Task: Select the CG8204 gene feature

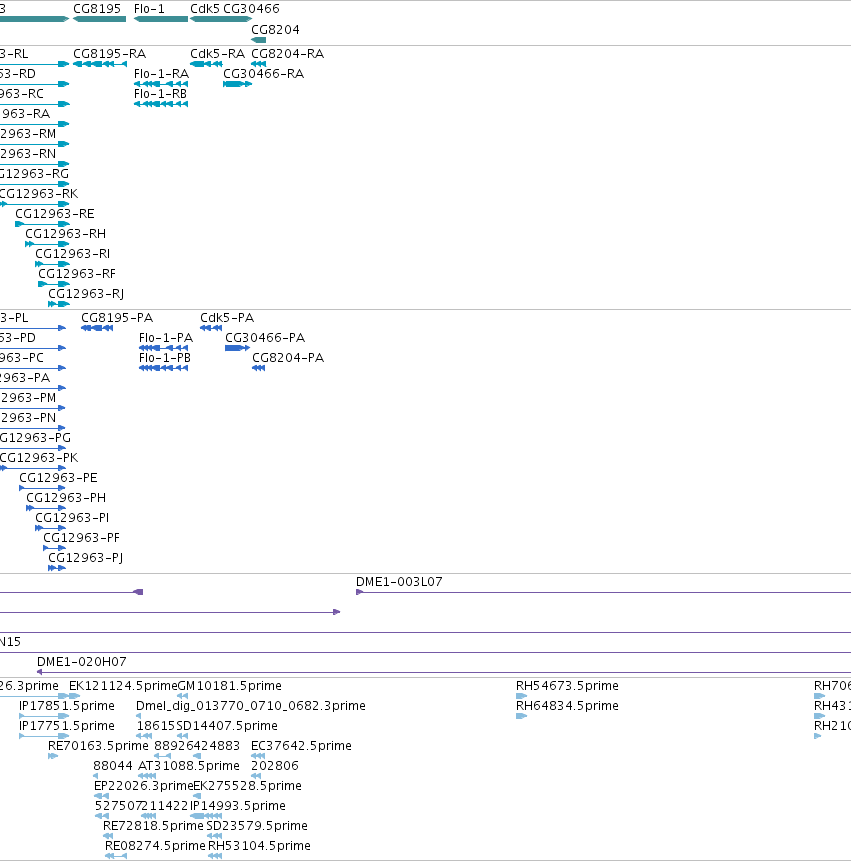Action: [259, 40]
